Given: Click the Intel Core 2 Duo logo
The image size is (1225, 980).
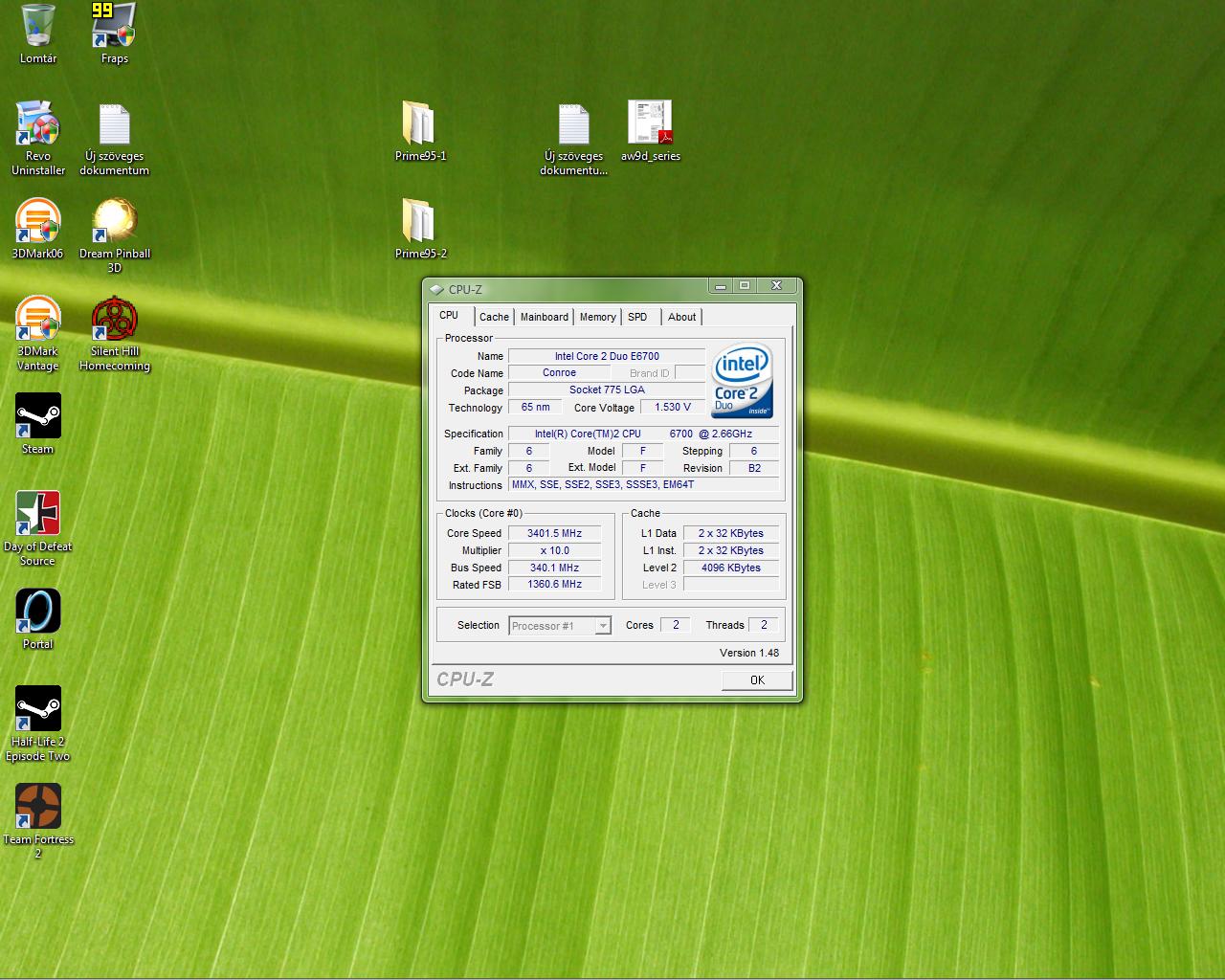Looking at the screenshot, I should click(742, 381).
